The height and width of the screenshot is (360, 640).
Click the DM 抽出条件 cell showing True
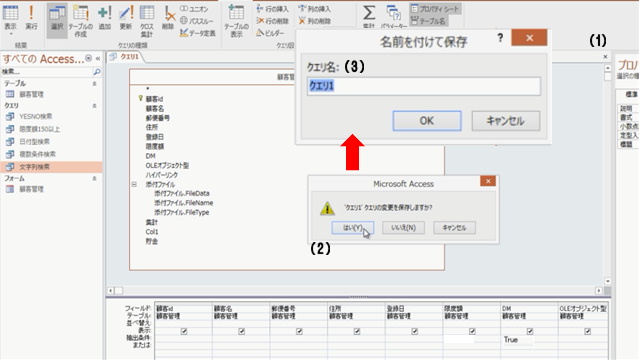(x=529, y=340)
